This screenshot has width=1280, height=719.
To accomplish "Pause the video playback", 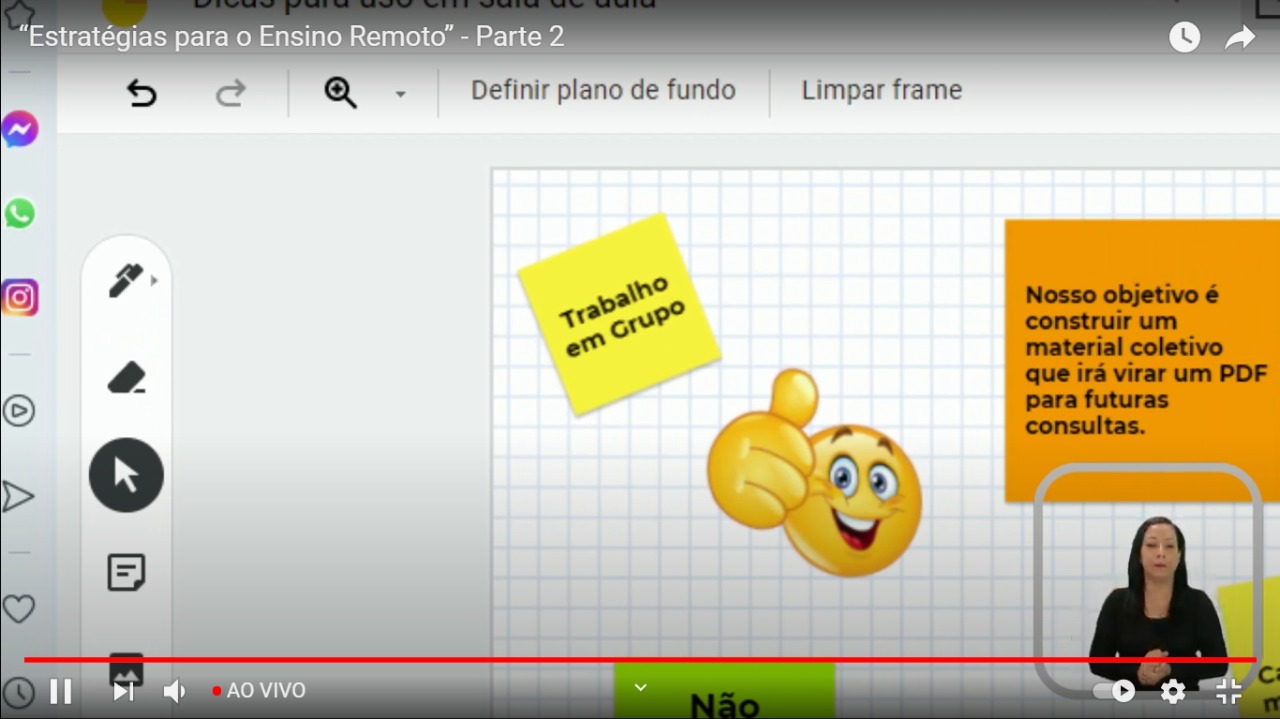I will pyautogui.click(x=61, y=691).
